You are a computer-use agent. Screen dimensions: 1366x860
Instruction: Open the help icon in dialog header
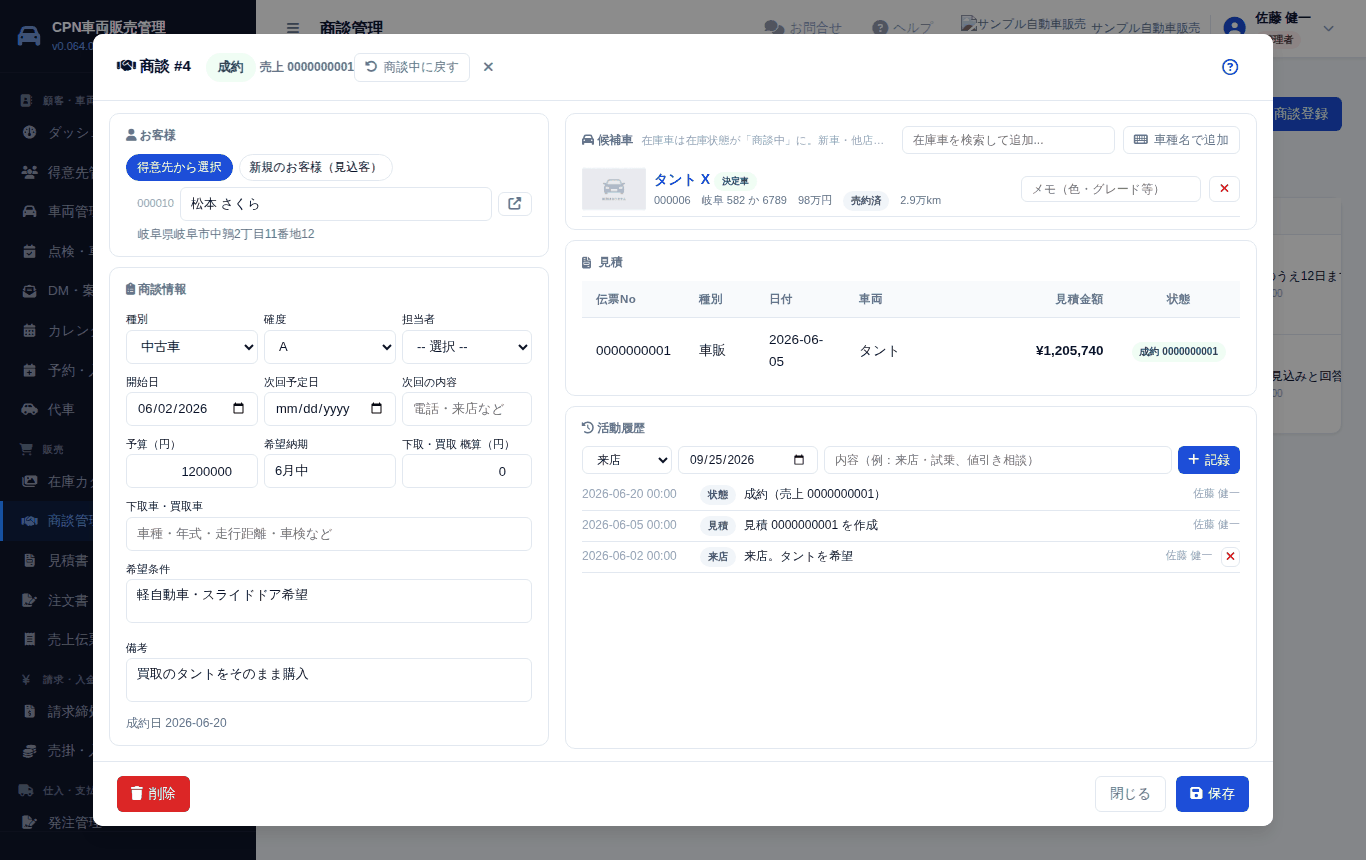click(1230, 67)
